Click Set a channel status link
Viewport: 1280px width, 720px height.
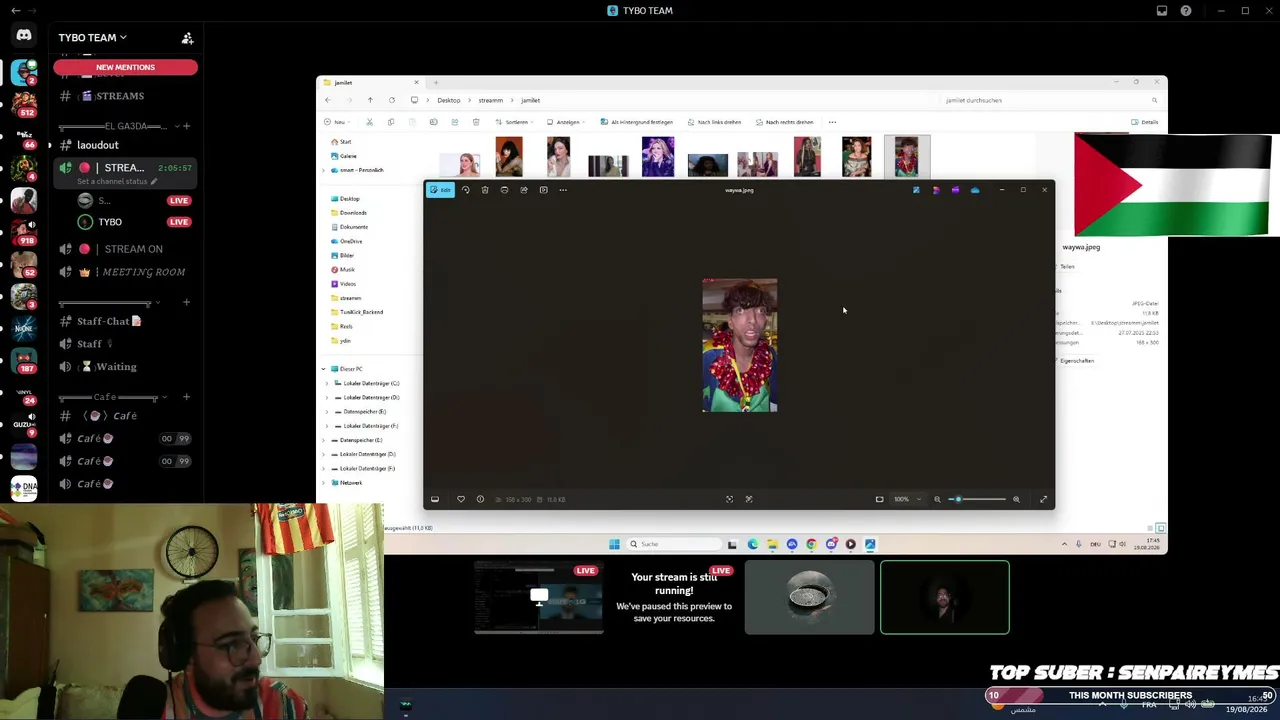pyautogui.click(x=116, y=181)
